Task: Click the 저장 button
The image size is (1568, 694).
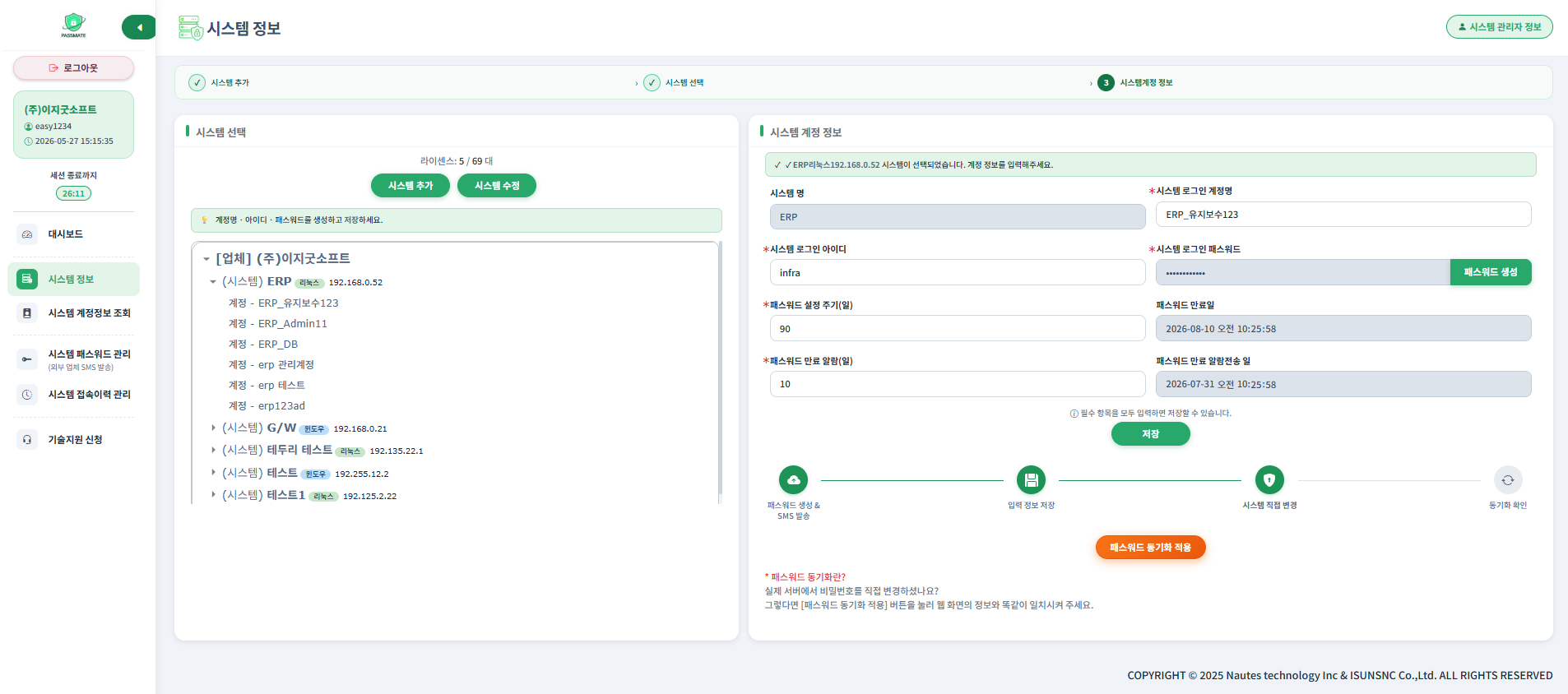Action: click(1150, 434)
